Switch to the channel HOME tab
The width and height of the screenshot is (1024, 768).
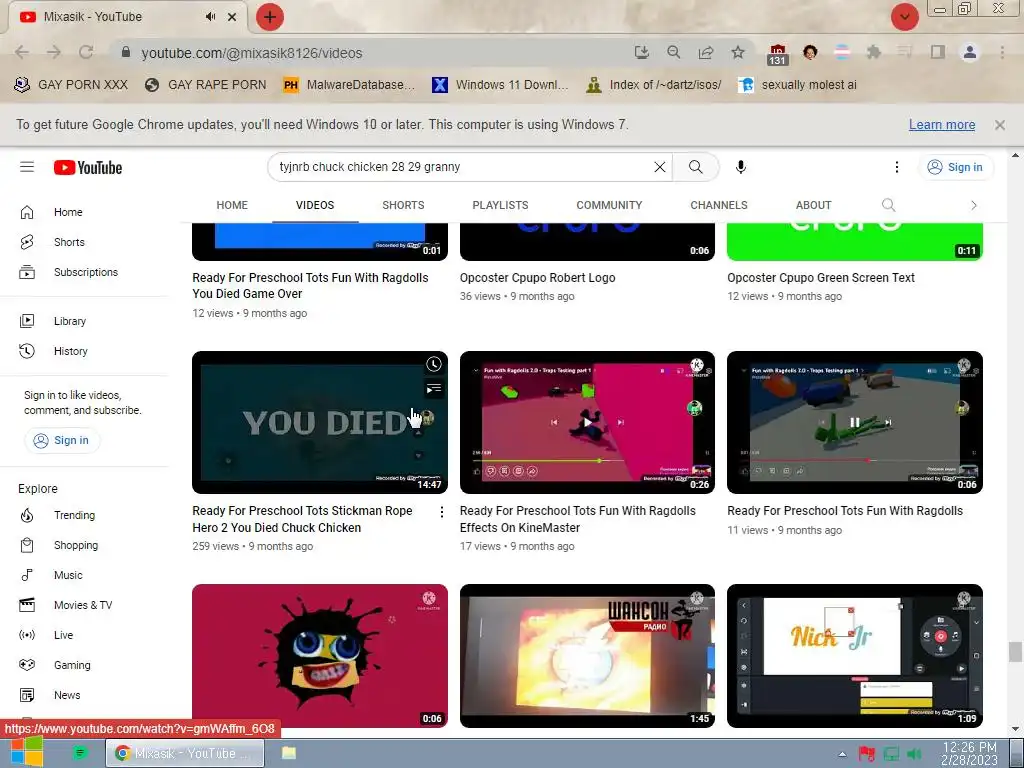click(232, 205)
